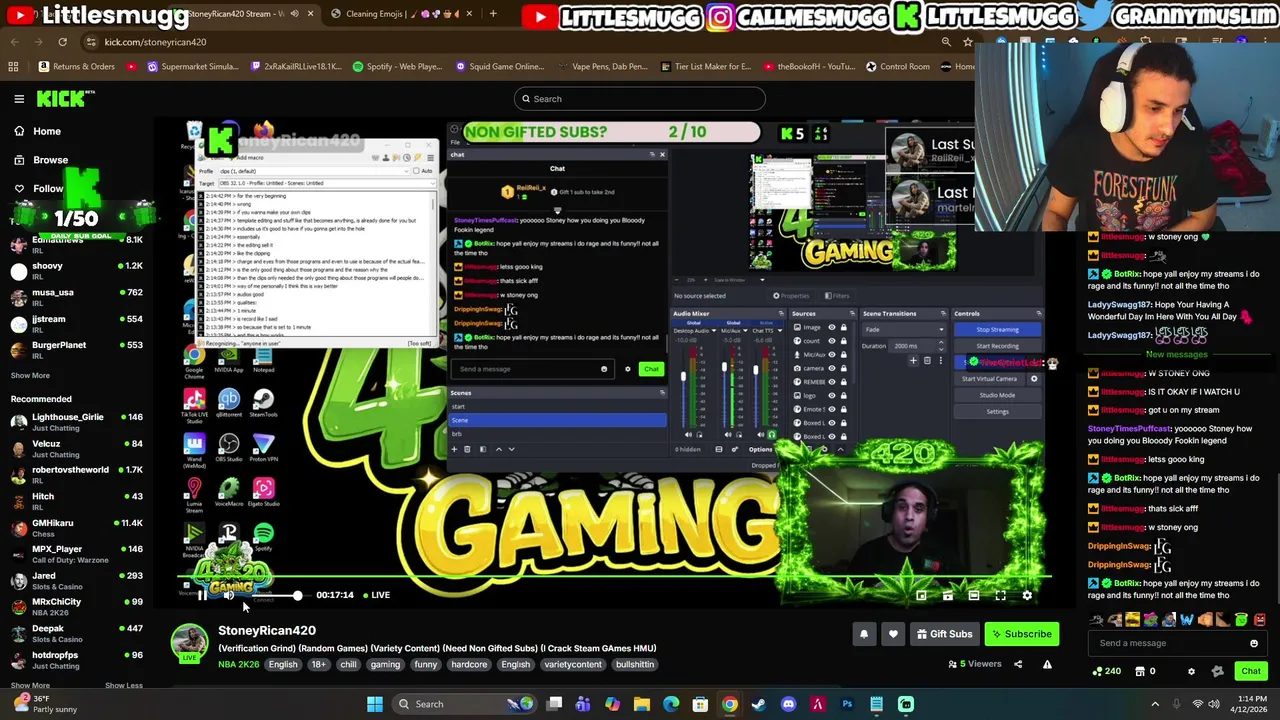Open channel points 240 balance
The width and height of the screenshot is (1280, 720).
1106,672
